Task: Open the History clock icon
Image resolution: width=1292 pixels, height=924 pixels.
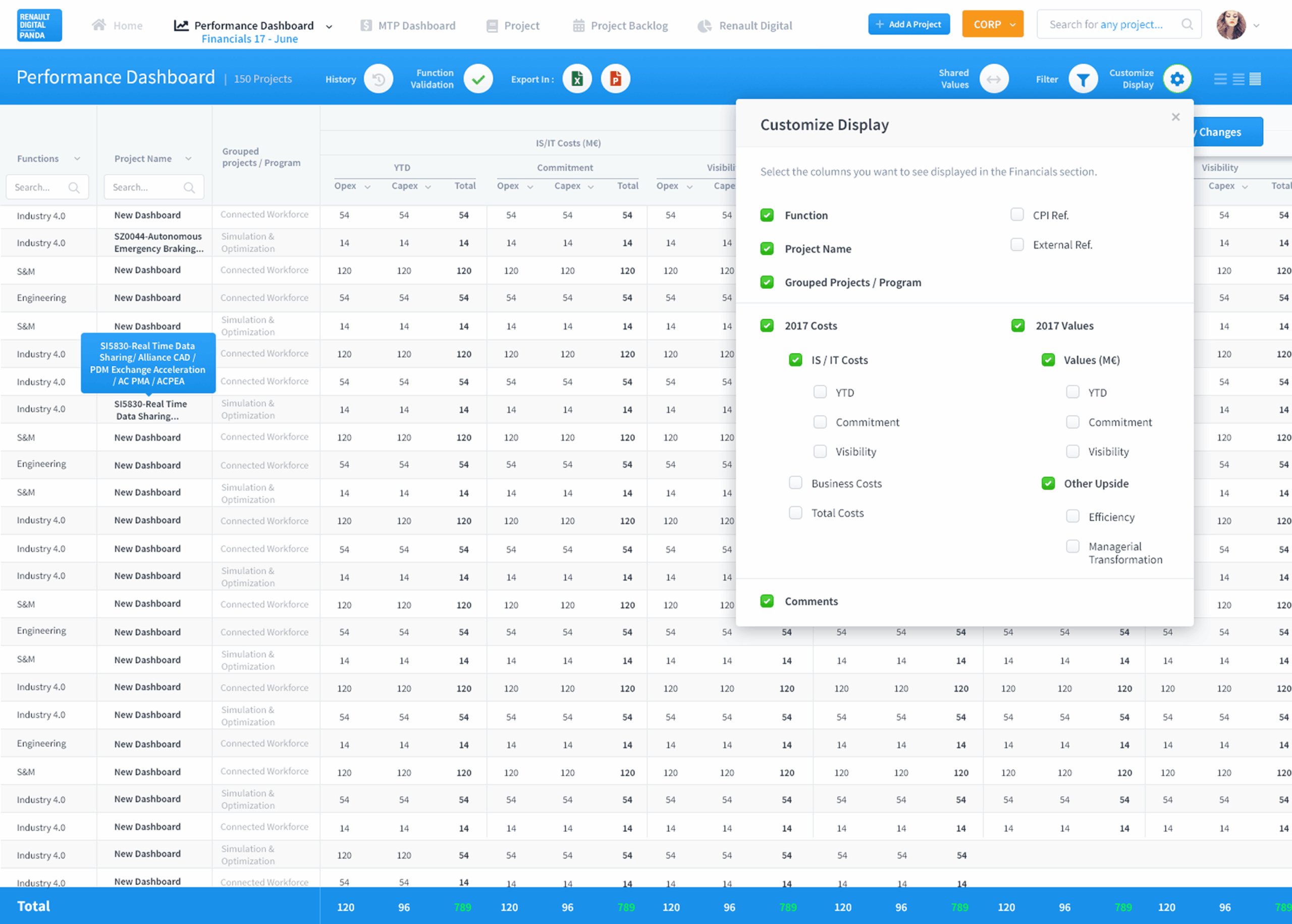Action: (x=379, y=79)
